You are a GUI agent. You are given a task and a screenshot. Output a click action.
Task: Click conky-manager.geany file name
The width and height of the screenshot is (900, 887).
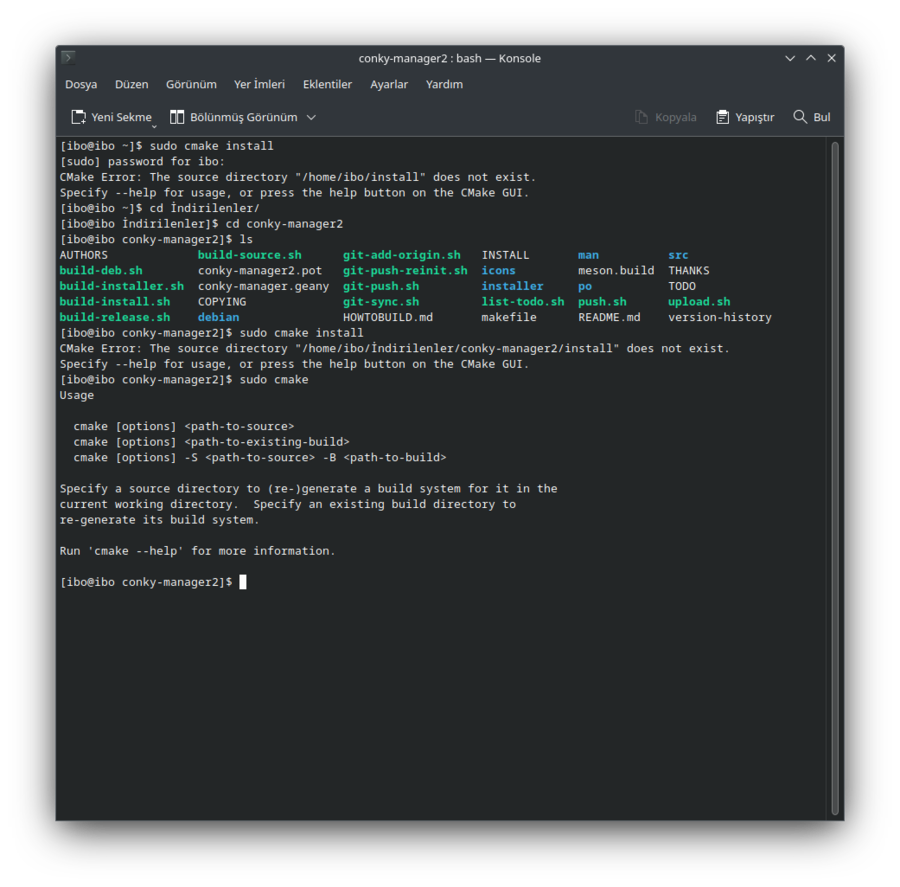pyautogui.click(x=263, y=286)
